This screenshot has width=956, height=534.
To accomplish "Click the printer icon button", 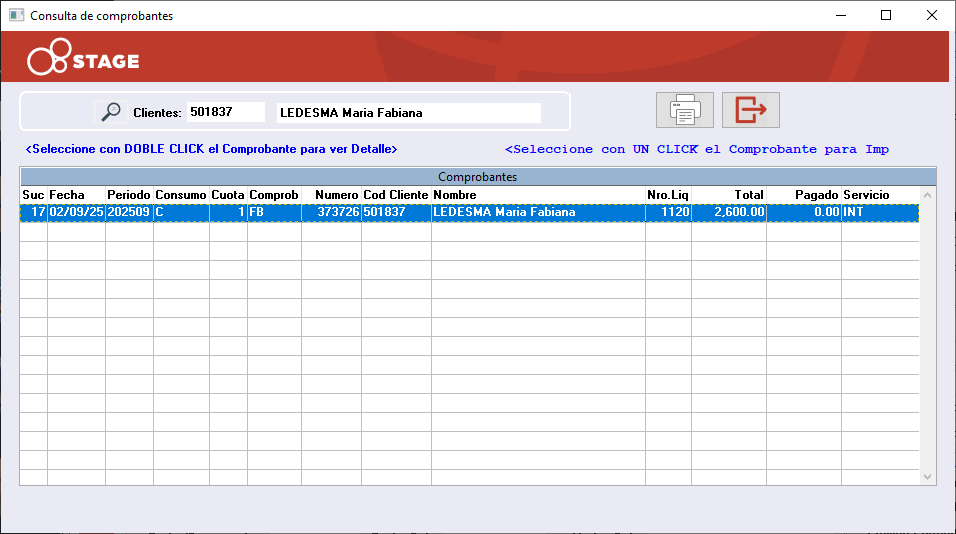I will [x=684, y=110].
